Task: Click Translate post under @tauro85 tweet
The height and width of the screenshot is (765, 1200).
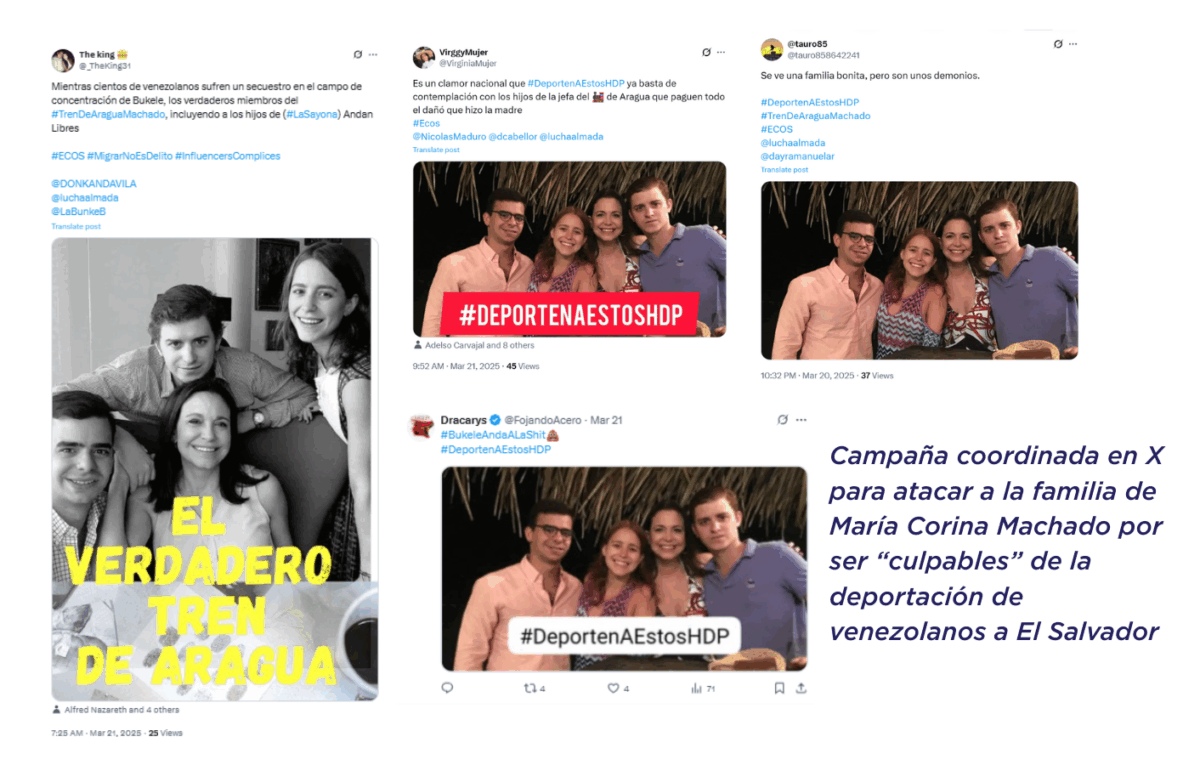Action: 784,170
